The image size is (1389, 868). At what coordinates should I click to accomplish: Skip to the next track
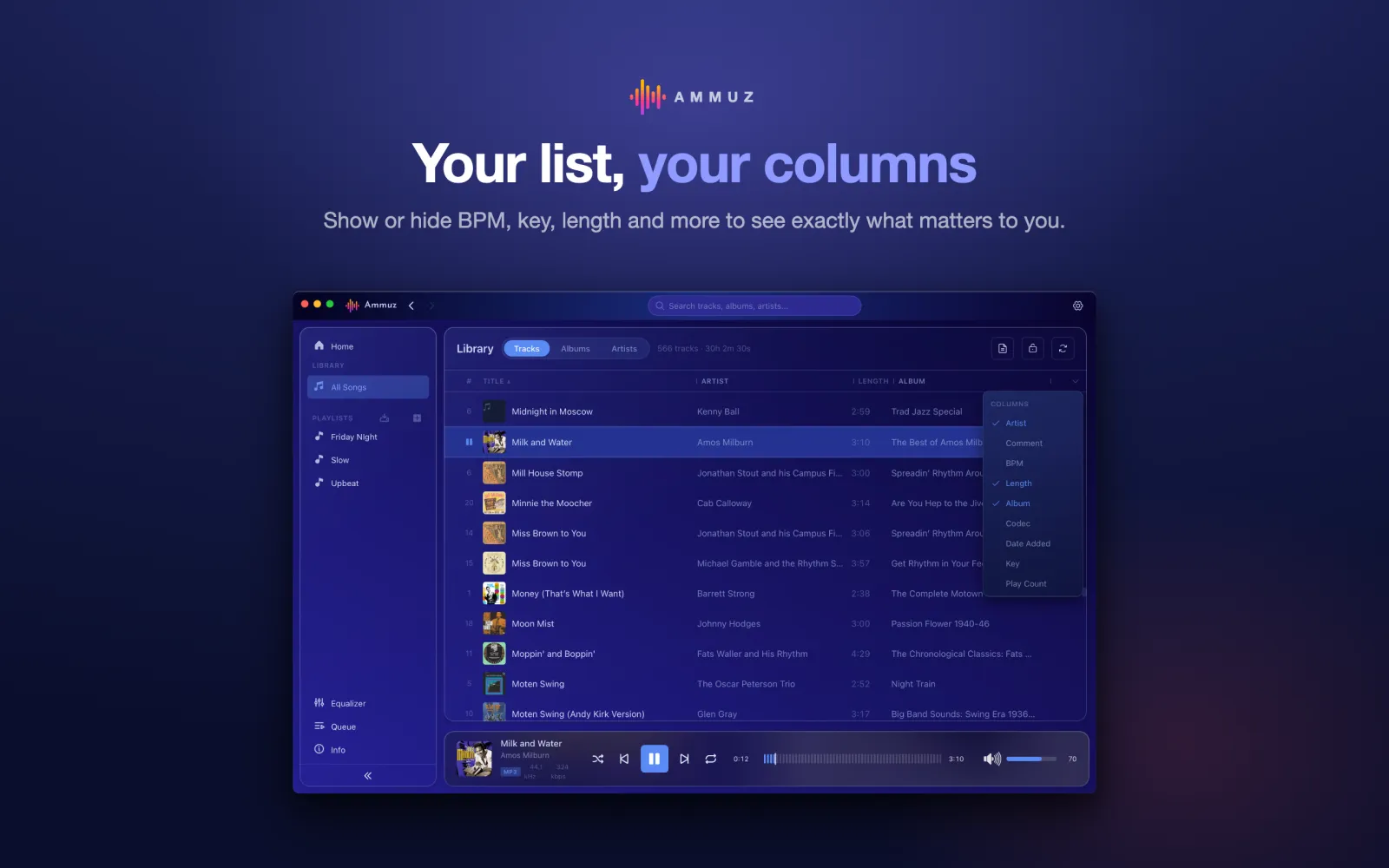(684, 759)
